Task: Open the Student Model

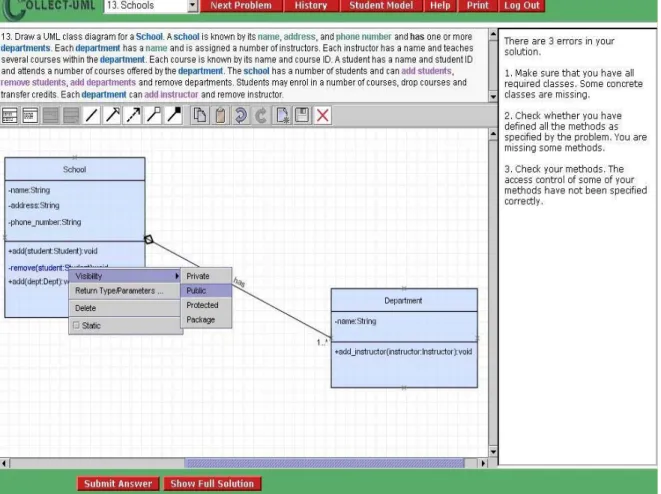Action: click(381, 5)
